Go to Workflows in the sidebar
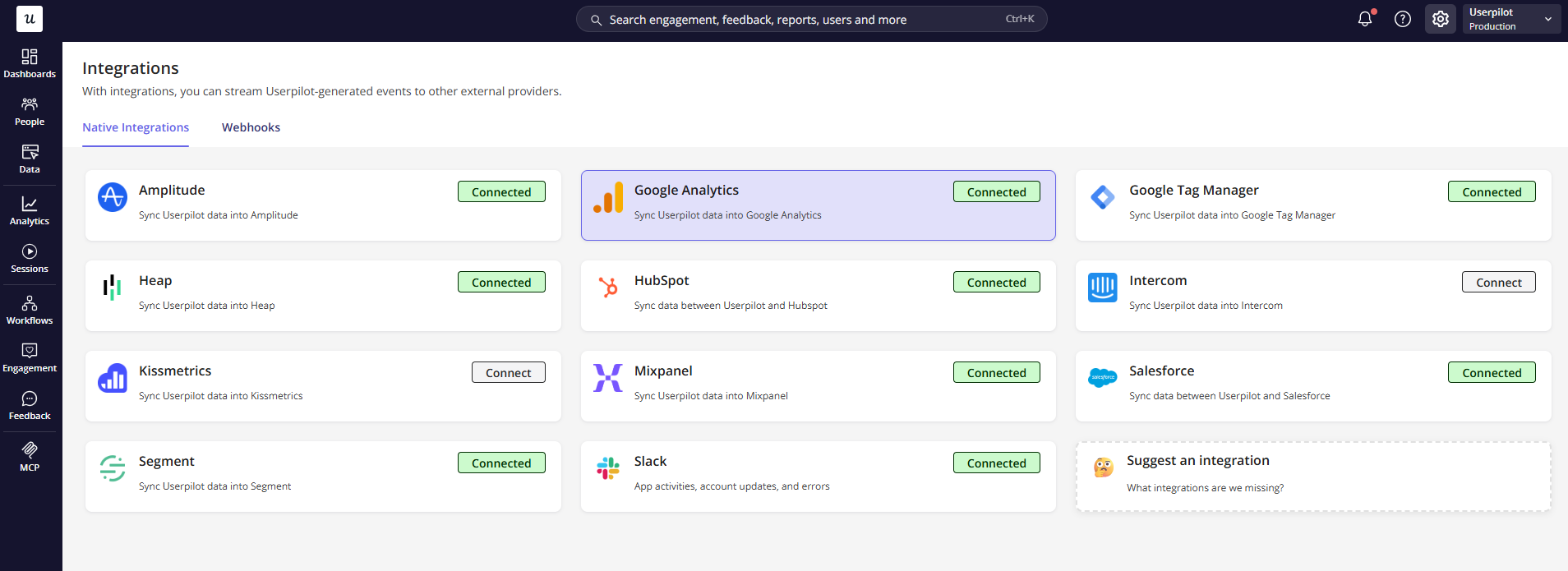This screenshot has height=571, width=1568. pyautogui.click(x=30, y=310)
